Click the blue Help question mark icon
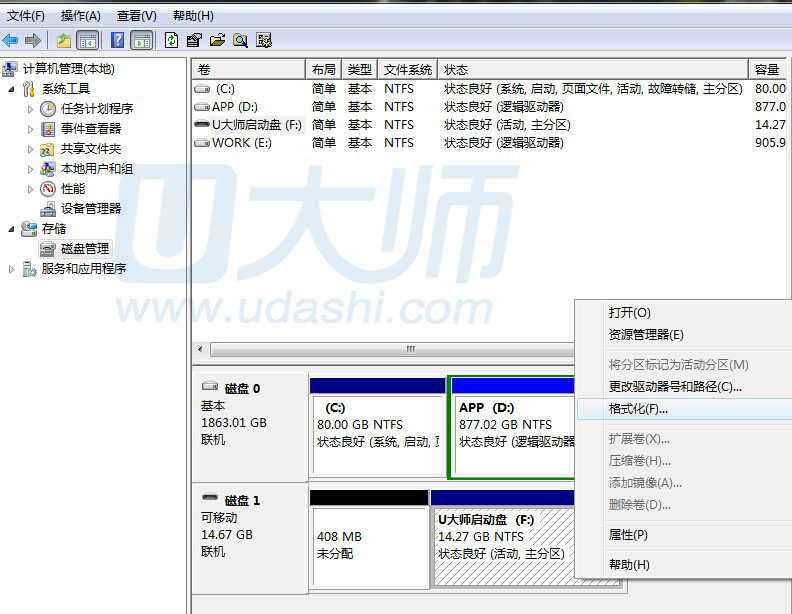Image resolution: width=792 pixels, height=614 pixels. 117,40
